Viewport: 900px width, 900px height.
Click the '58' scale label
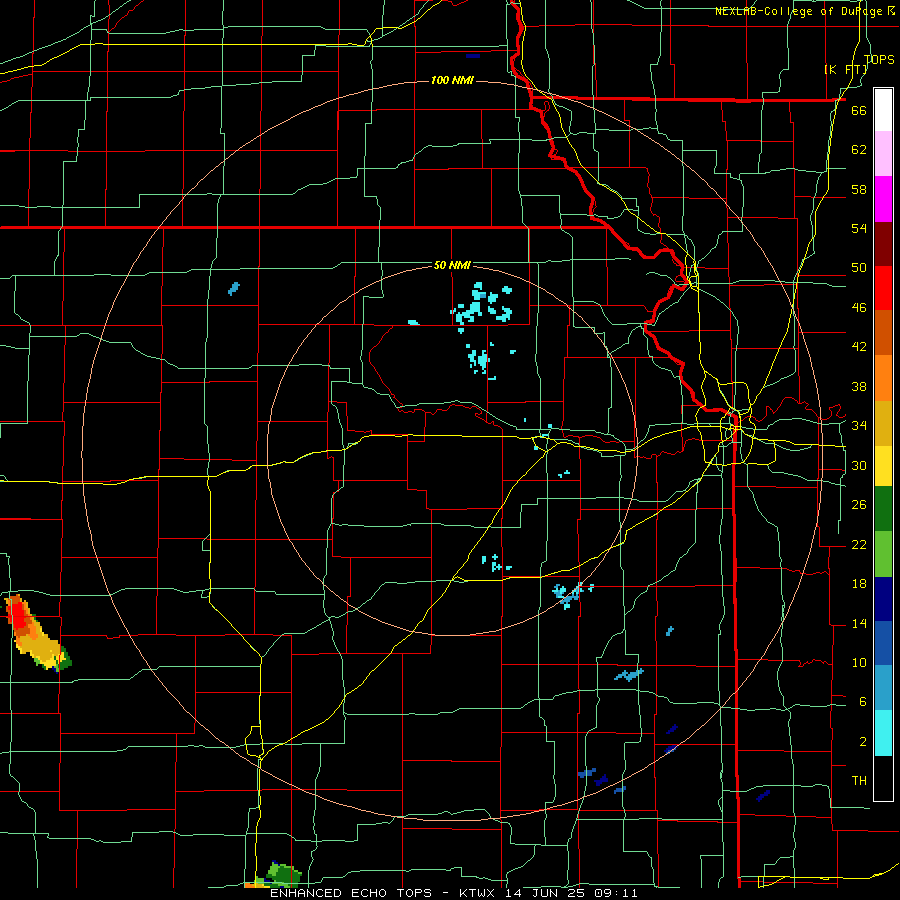[859, 189]
